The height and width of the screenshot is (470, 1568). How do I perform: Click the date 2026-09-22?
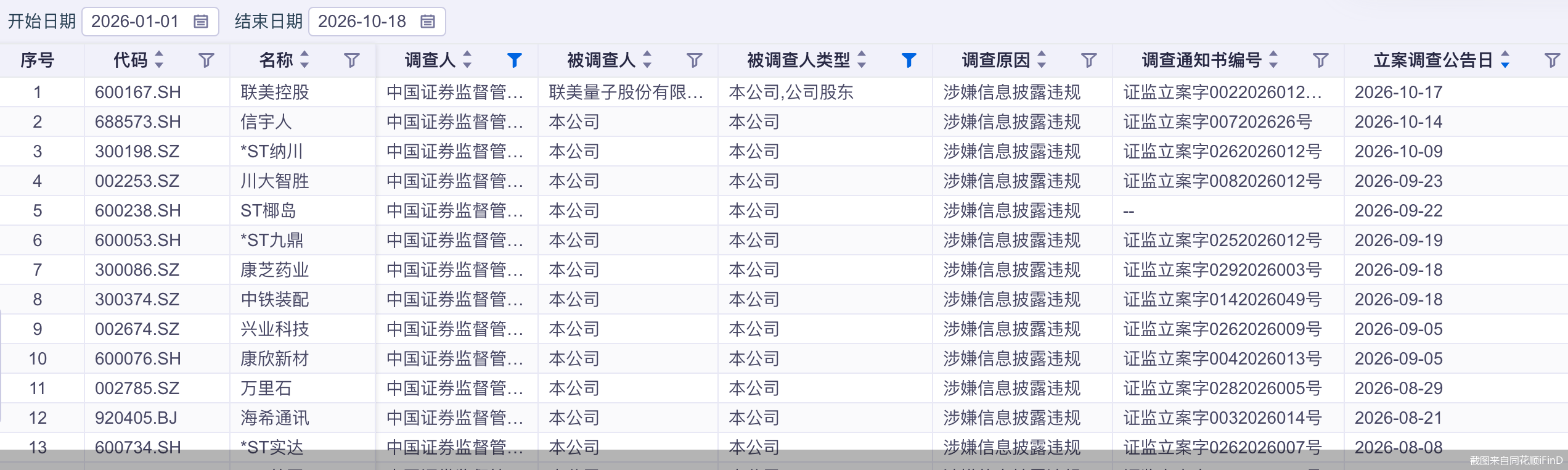pyautogui.click(x=1399, y=211)
